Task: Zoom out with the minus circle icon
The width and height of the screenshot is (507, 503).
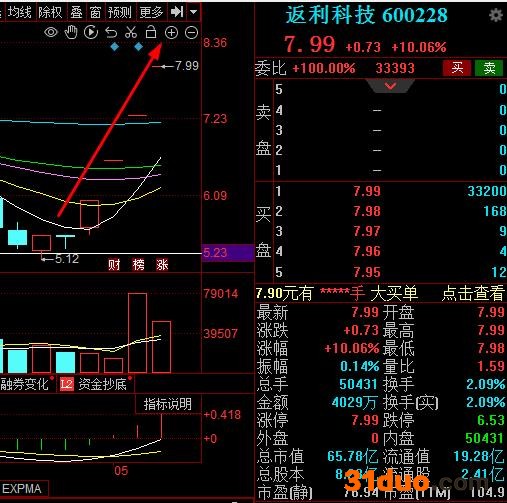Action: [x=191, y=33]
